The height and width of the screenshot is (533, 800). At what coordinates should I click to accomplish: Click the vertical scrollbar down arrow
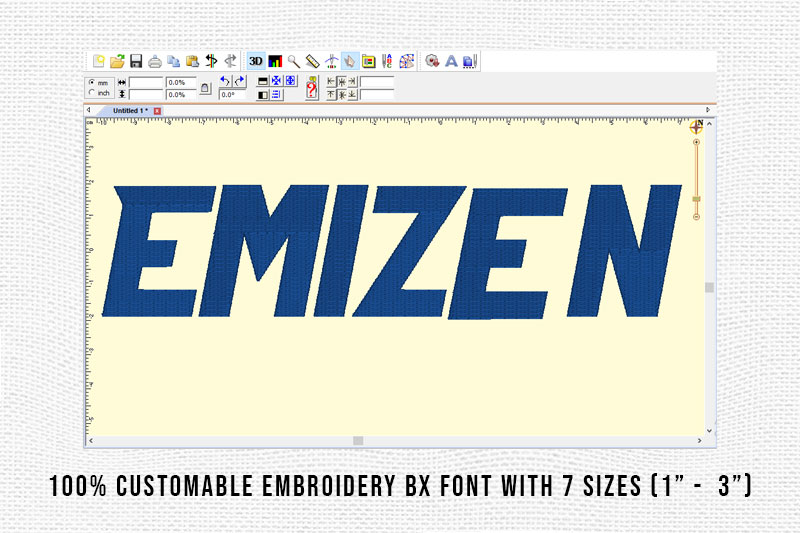pyautogui.click(x=710, y=431)
